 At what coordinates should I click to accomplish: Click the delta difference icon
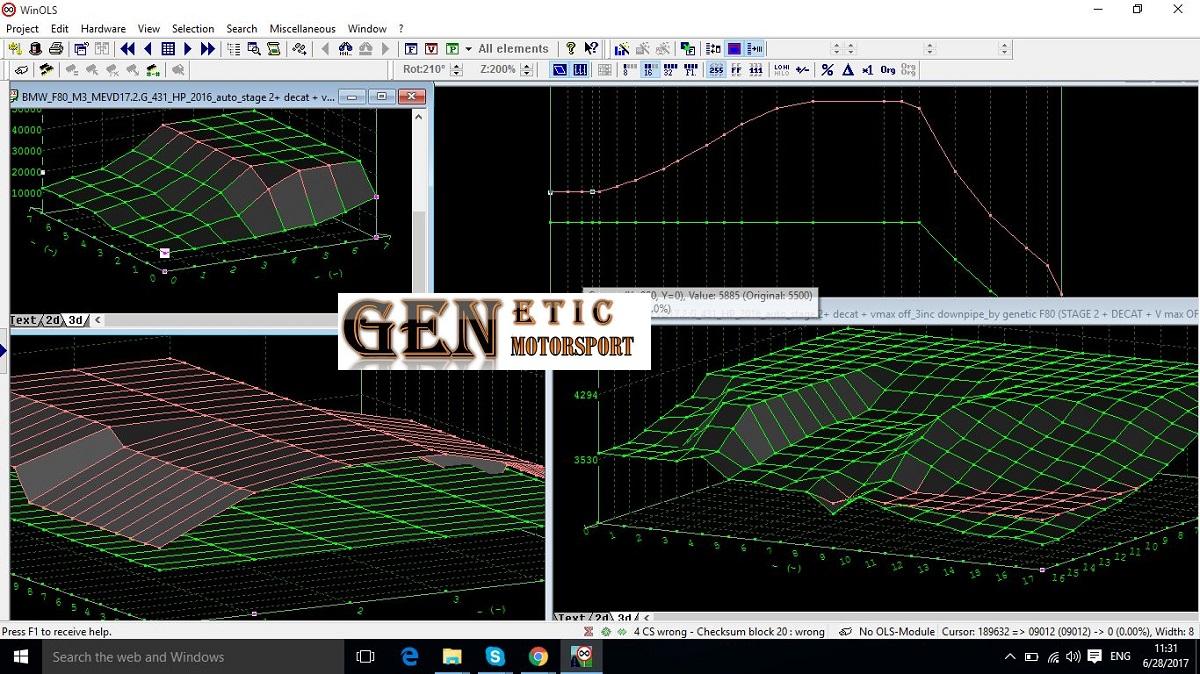(x=847, y=70)
